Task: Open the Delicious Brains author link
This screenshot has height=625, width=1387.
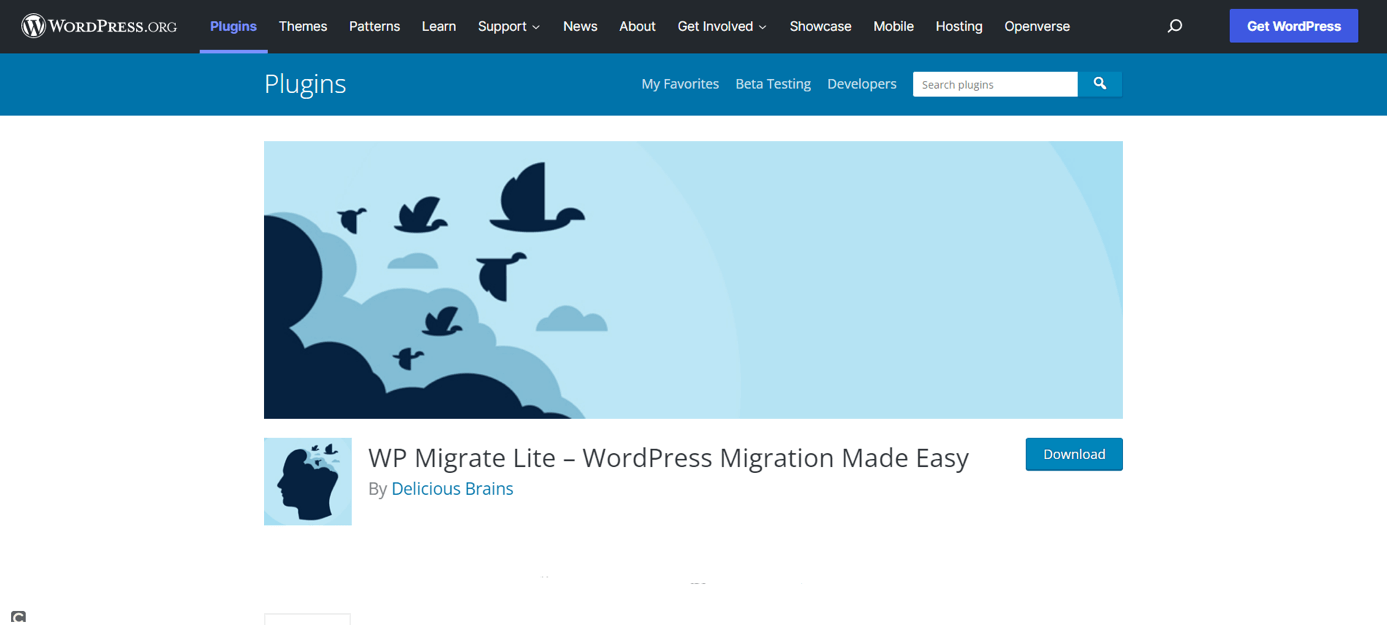Action: (452, 489)
